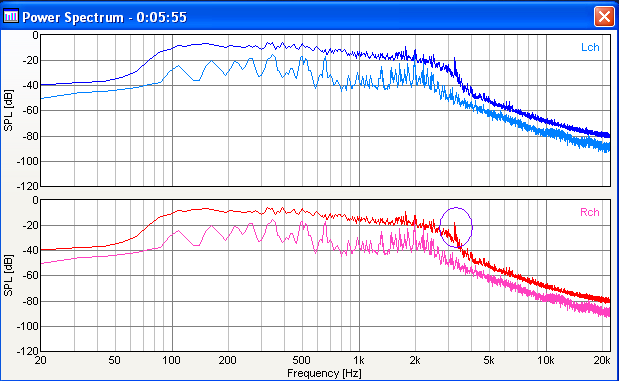Click the "0" dB tick of the Rch graph
619x381 pixels.
pos(35,200)
